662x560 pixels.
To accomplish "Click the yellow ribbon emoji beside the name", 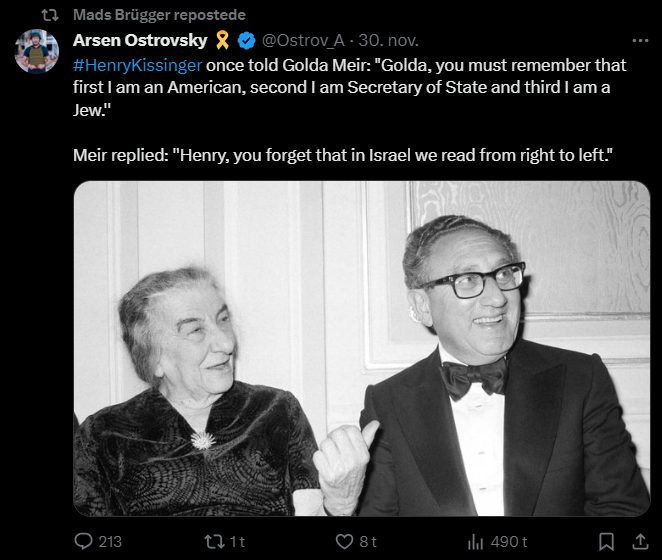I will tap(224, 41).
